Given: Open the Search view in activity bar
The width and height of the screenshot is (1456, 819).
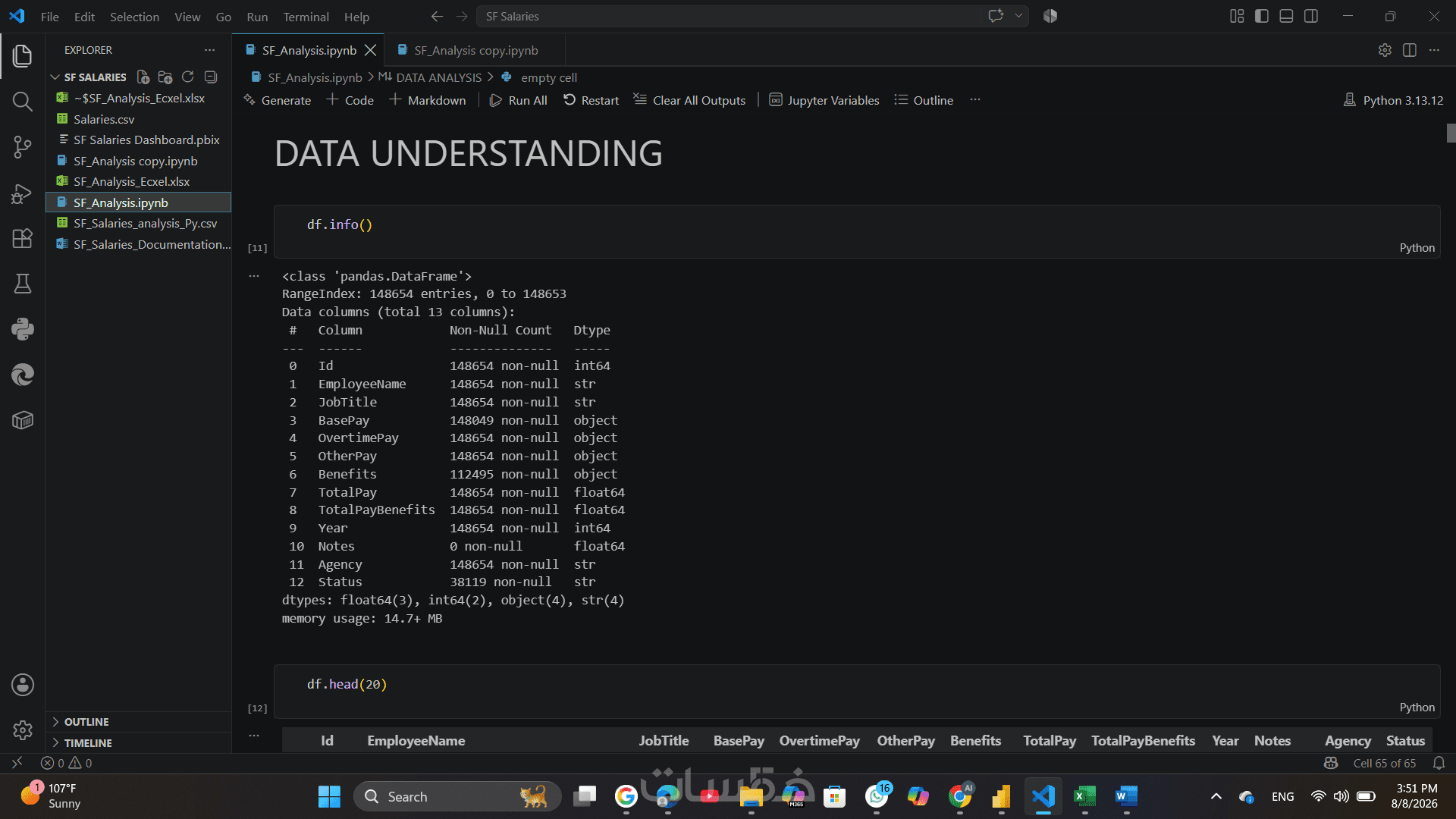Looking at the screenshot, I should point(23,102).
